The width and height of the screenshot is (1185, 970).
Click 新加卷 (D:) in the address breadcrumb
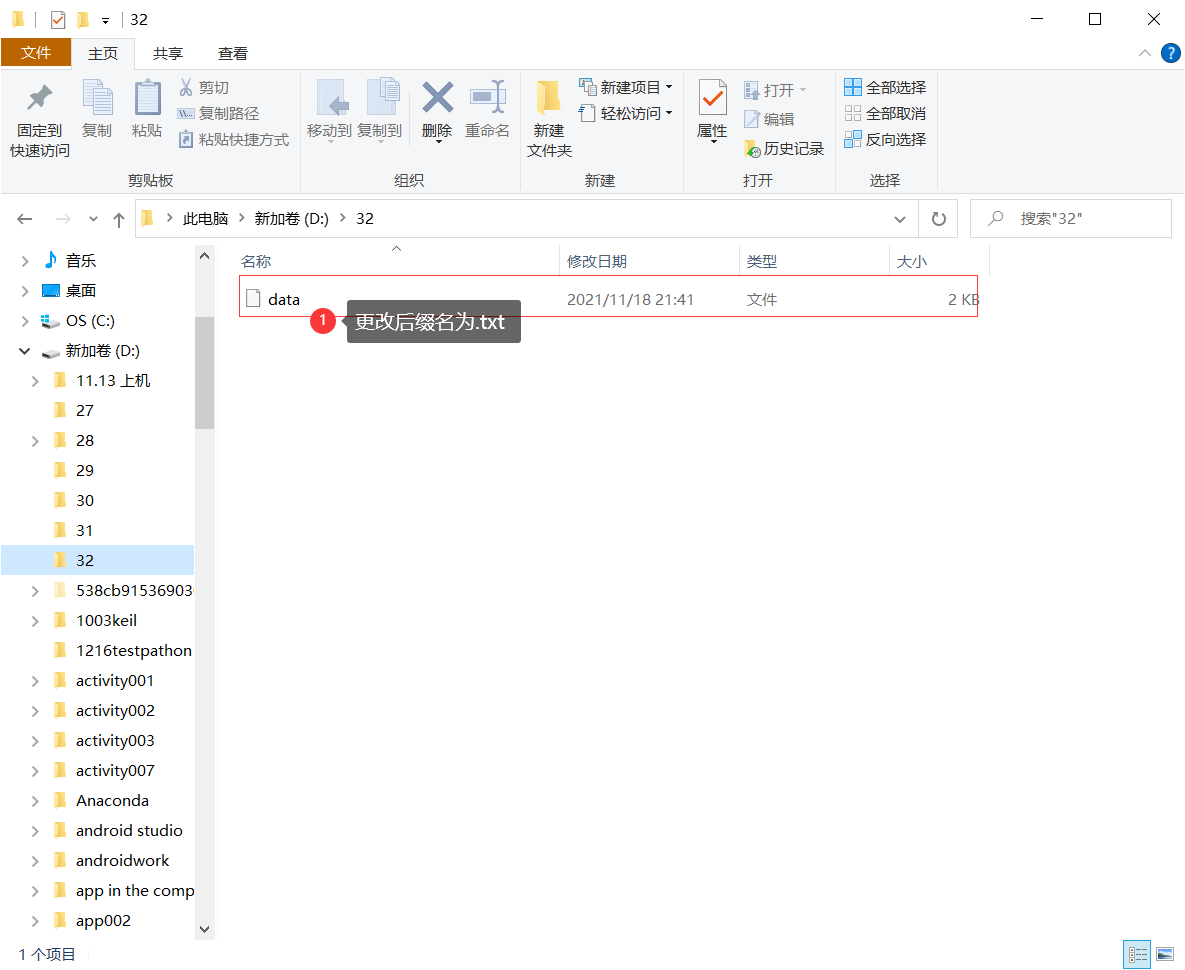pyautogui.click(x=292, y=218)
